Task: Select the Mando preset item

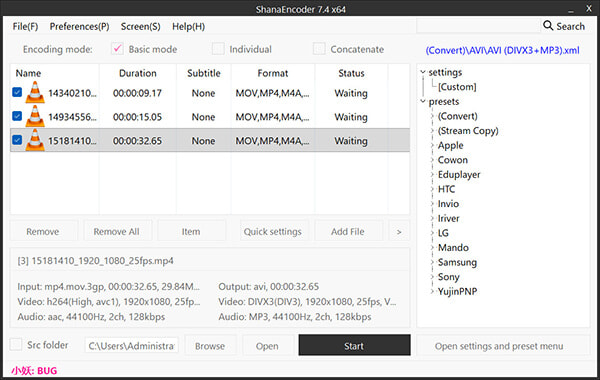Action: coord(453,248)
